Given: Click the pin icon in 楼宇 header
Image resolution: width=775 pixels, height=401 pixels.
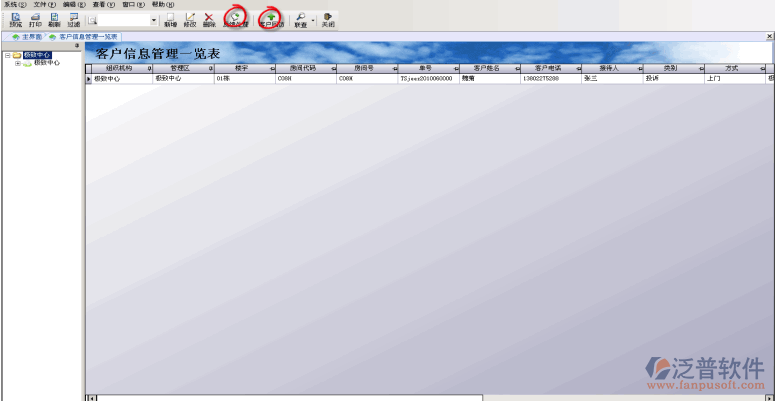Looking at the screenshot, I should coord(272,68).
